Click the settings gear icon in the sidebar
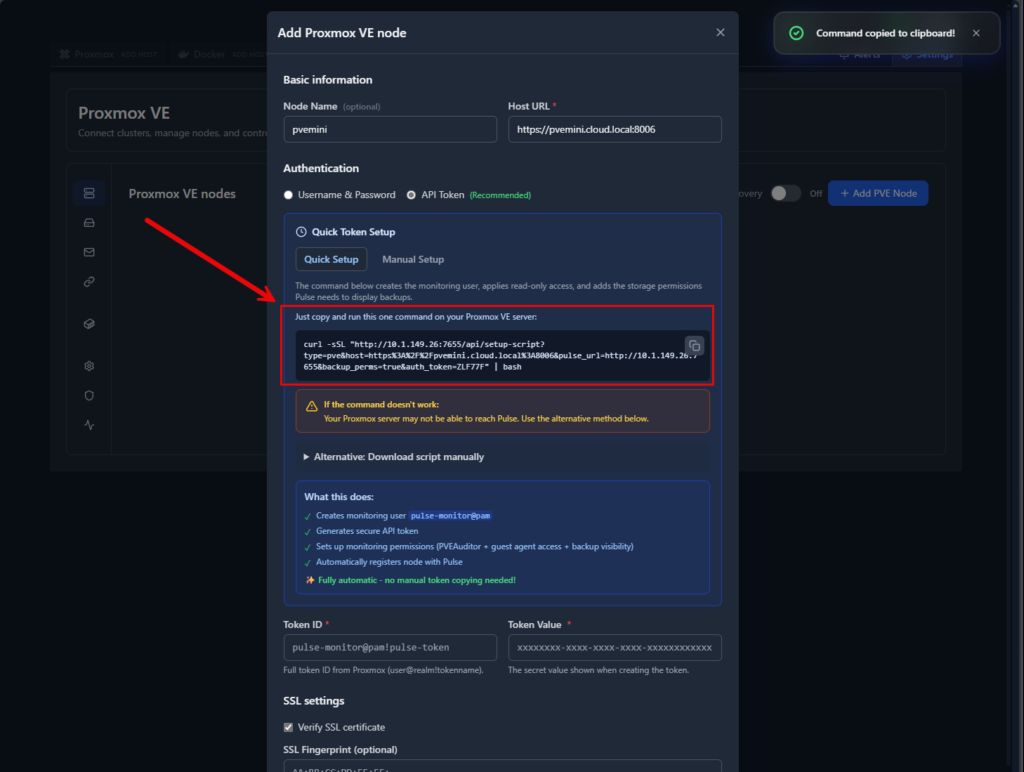The width and height of the screenshot is (1024, 772). pyautogui.click(x=88, y=366)
